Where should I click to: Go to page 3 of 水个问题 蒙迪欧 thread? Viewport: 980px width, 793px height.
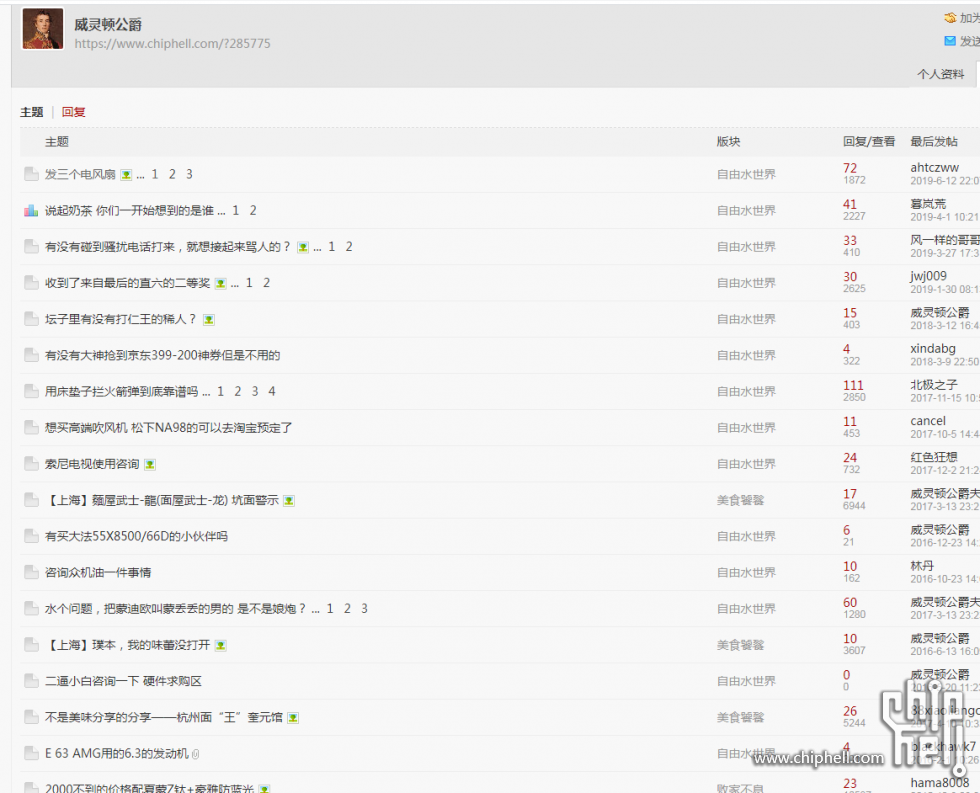click(364, 609)
